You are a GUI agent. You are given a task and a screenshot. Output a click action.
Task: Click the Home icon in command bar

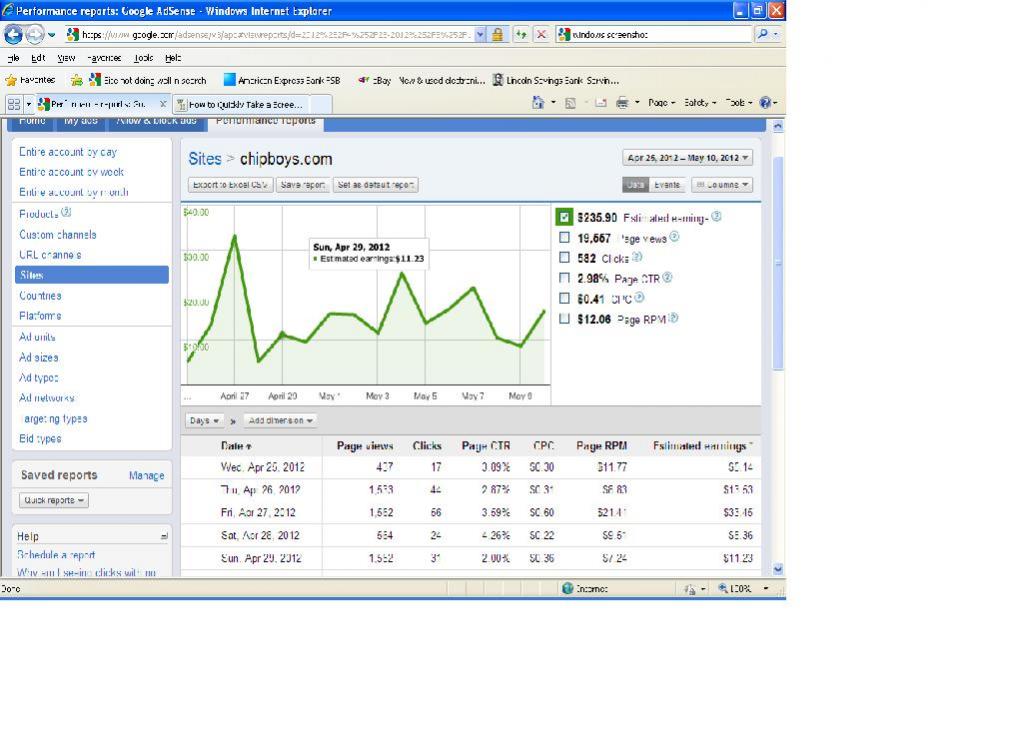click(x=538, y=102)
